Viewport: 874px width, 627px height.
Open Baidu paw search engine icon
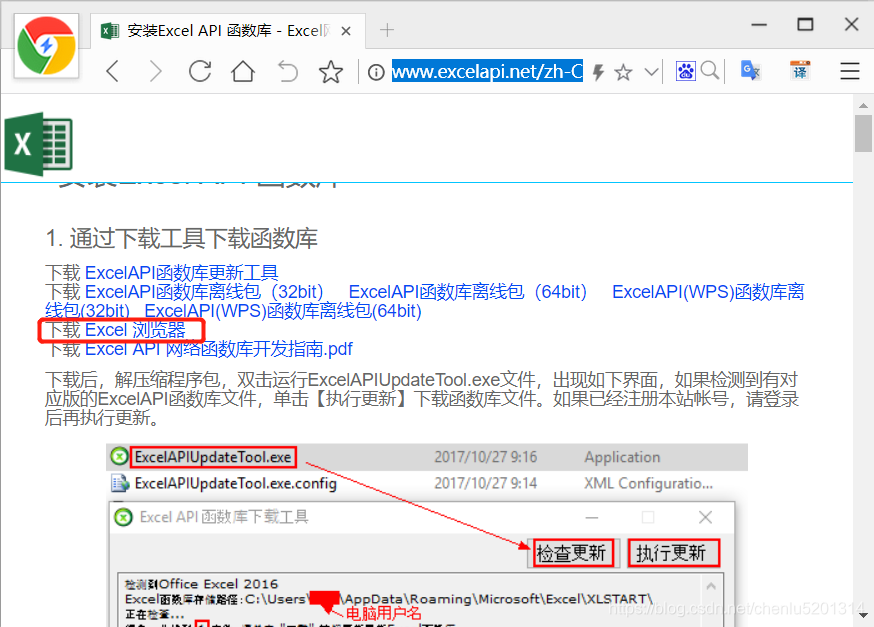(686, 71)
